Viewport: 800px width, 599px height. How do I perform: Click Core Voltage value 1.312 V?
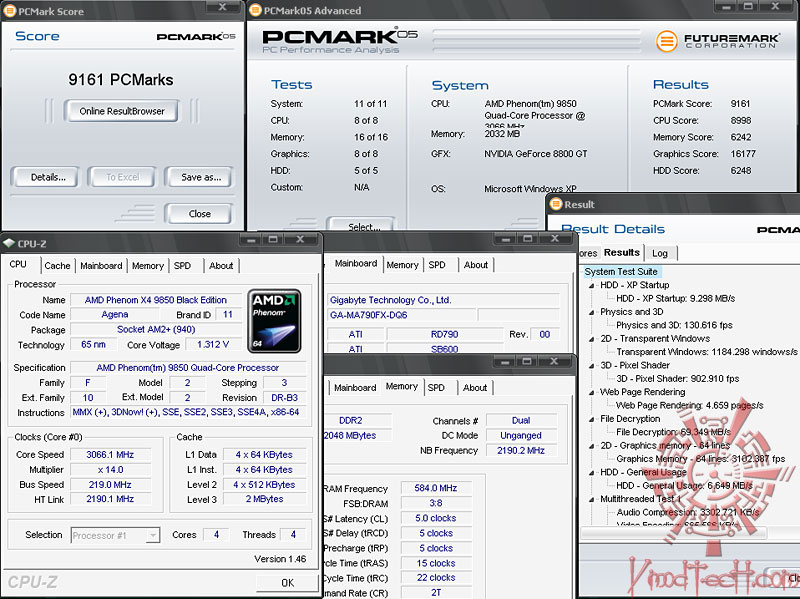tap(213, 344)
